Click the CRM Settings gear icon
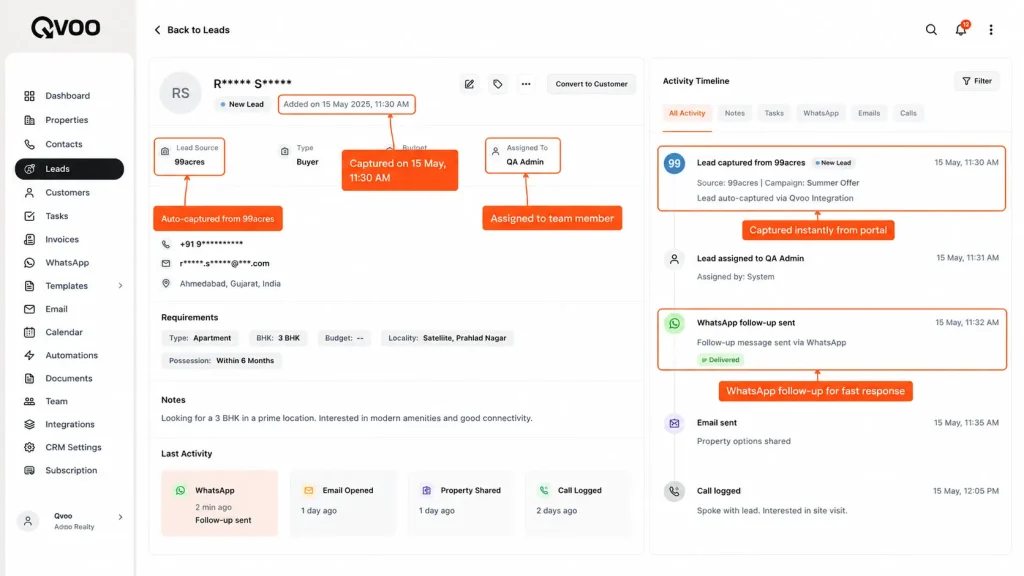 (x=29, y=447)
